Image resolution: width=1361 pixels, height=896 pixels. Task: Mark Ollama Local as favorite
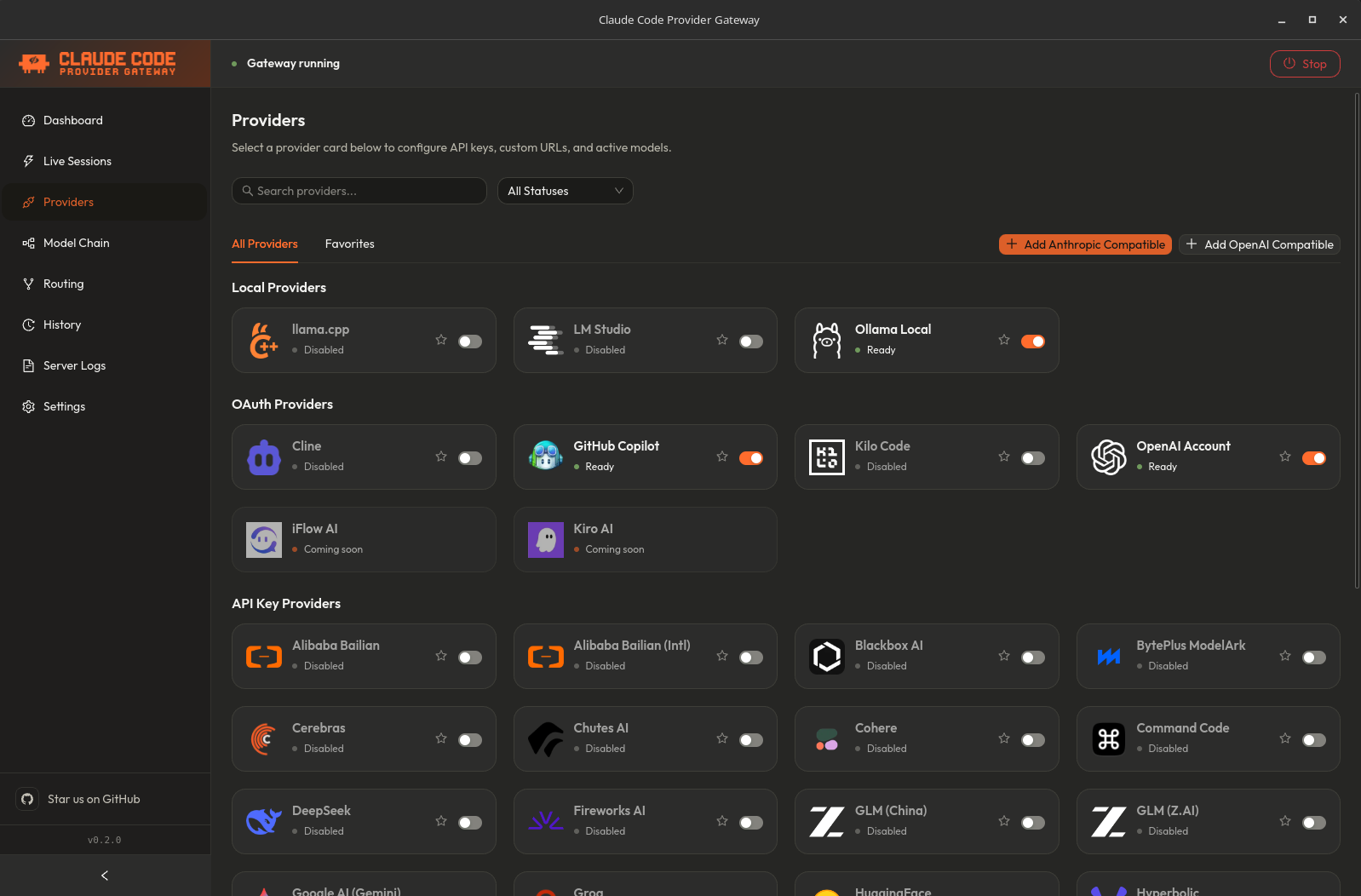click(x=1004, y=340)
